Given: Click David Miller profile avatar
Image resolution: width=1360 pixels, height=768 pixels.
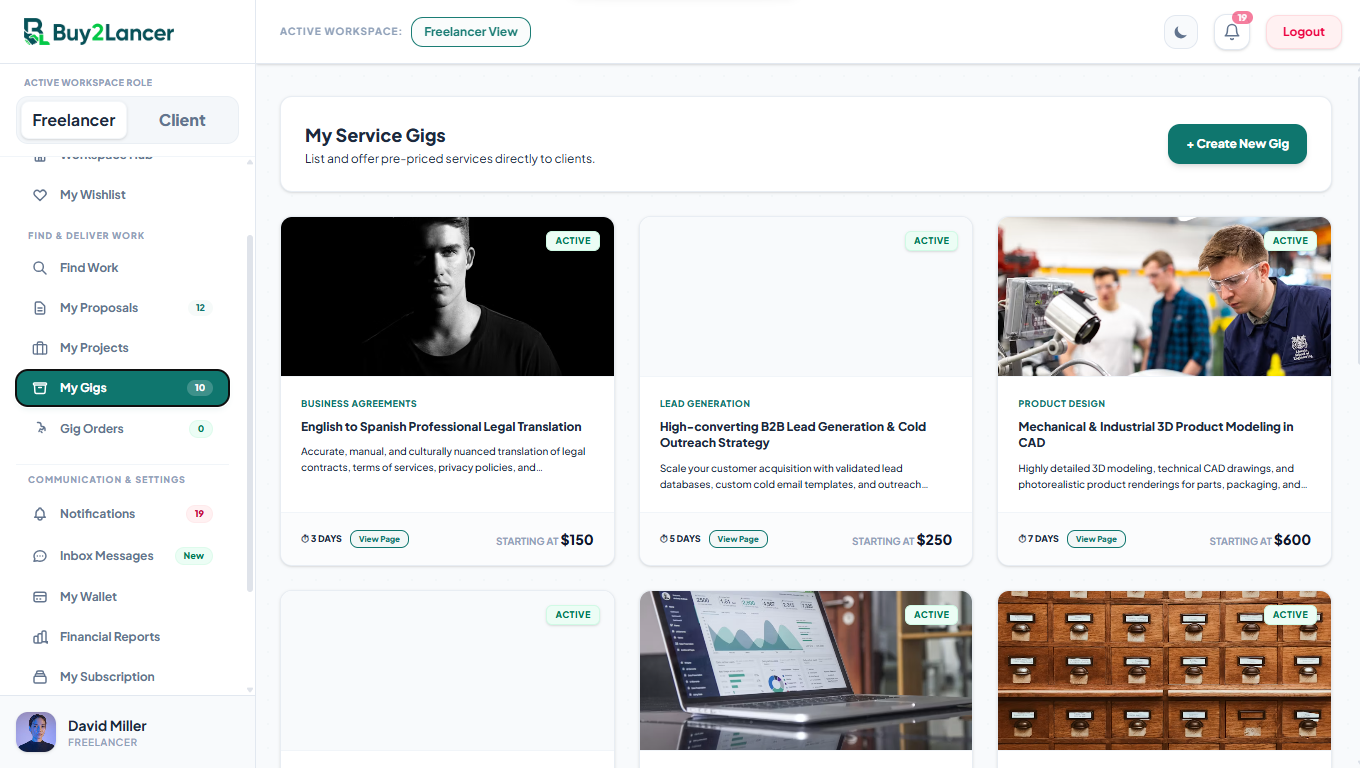Looking at the screenshot, I should pyautogui.click(x=36, y=732).
